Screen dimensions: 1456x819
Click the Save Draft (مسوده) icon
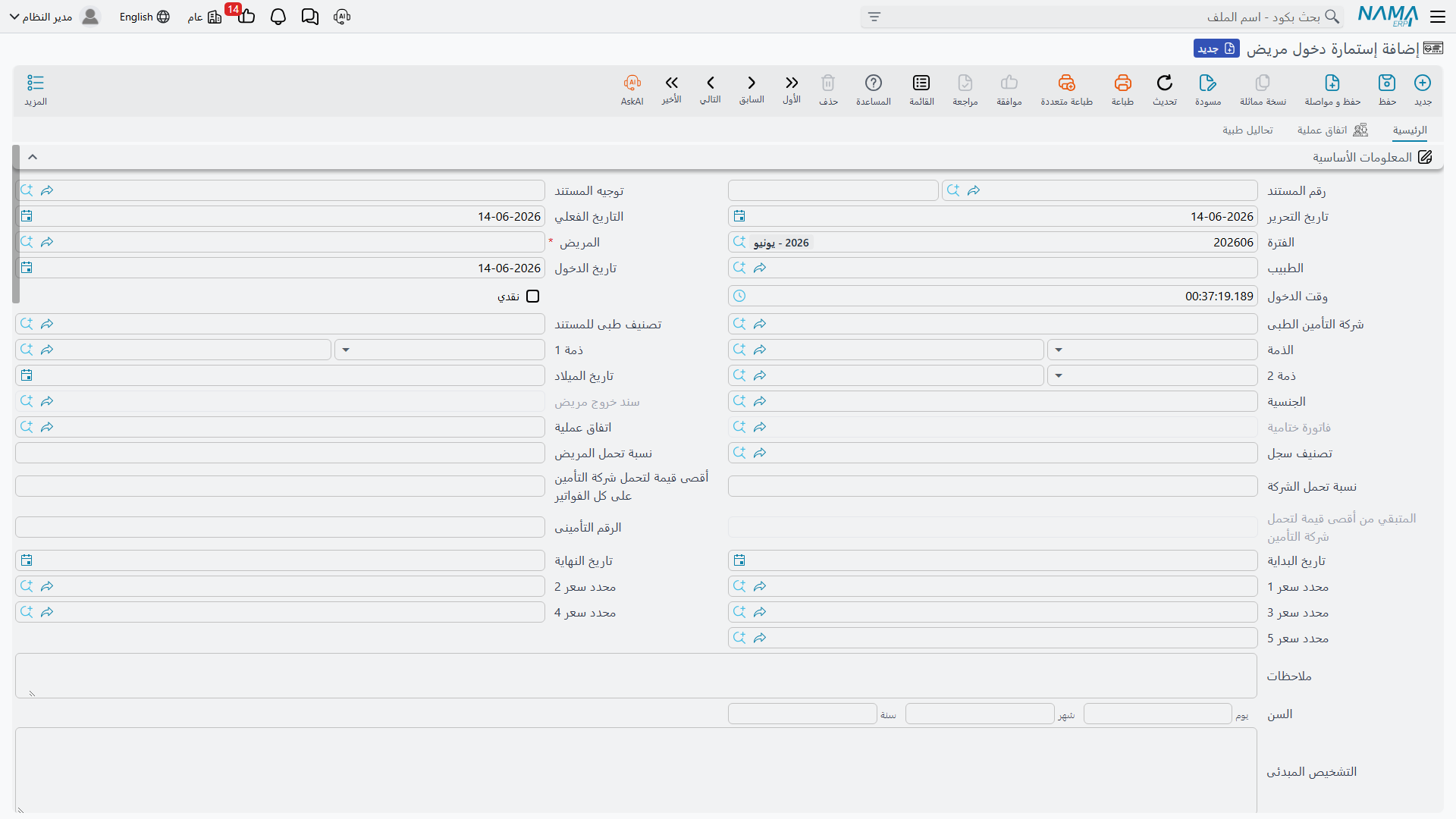pyautogui.click(x=1208, y=89)
